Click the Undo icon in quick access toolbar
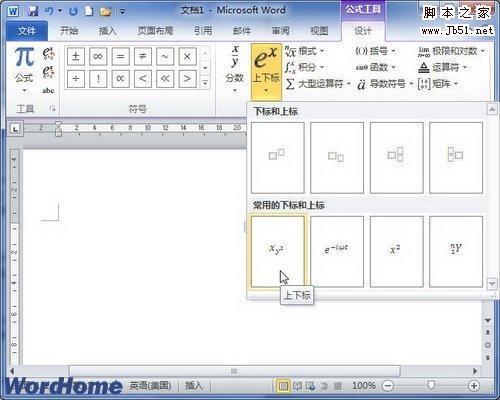Image resolution: width=500 pixels, height=400 pixels. pyautogui.click(x=49, y=11)
